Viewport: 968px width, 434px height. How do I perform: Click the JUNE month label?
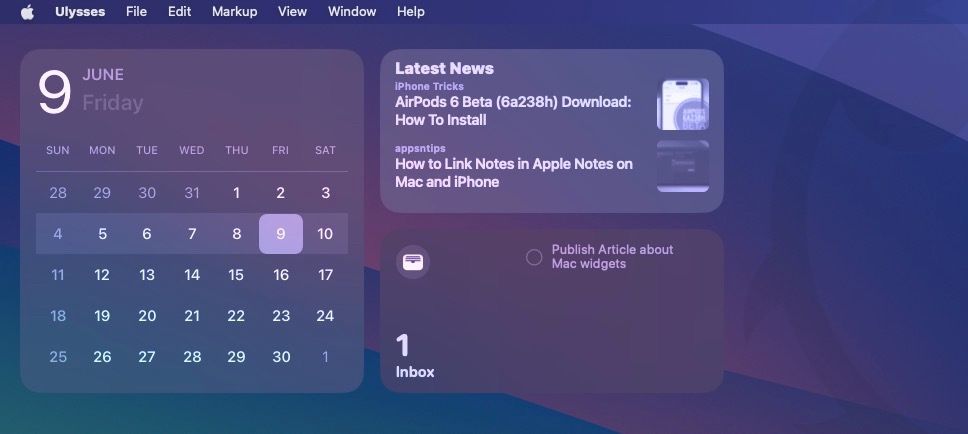[103, 75]
